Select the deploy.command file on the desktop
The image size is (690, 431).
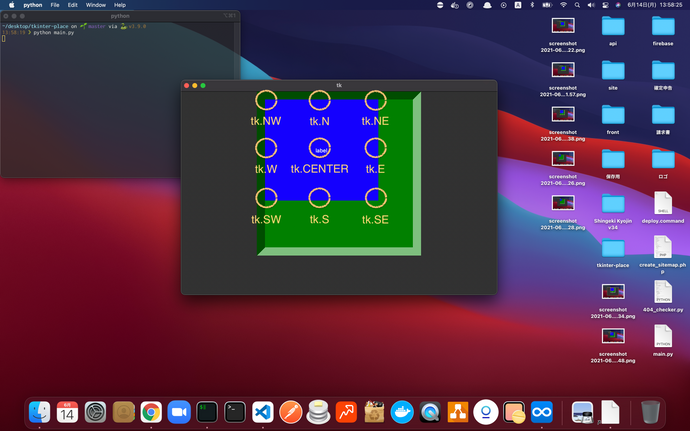coord(663,207)
